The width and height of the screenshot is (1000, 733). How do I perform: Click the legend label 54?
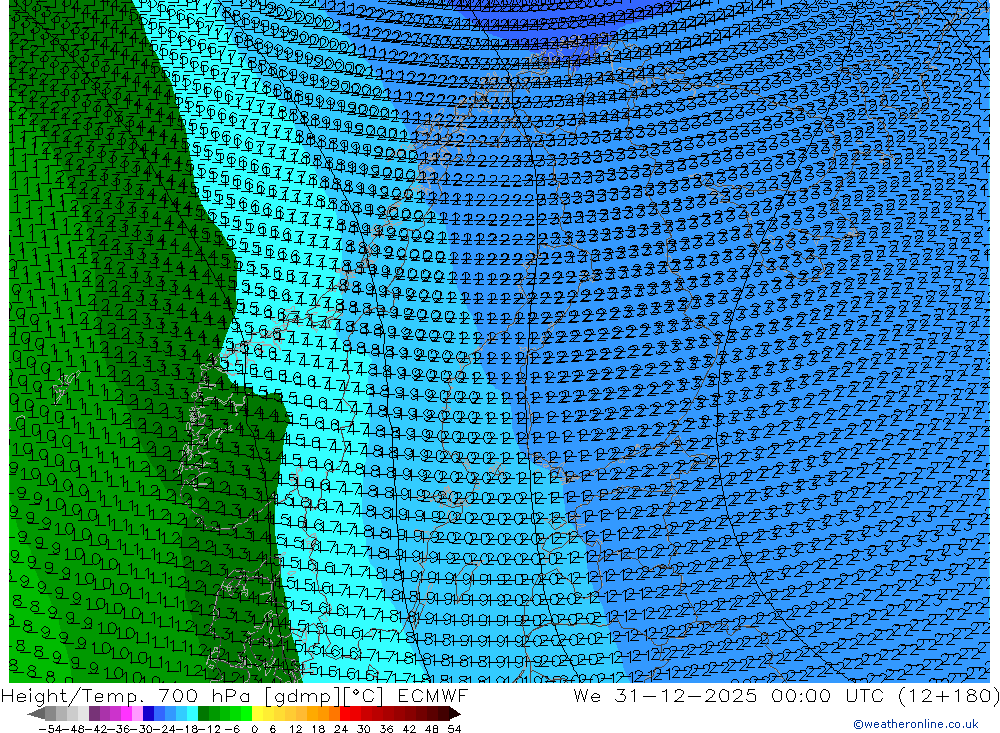[454, 729]
